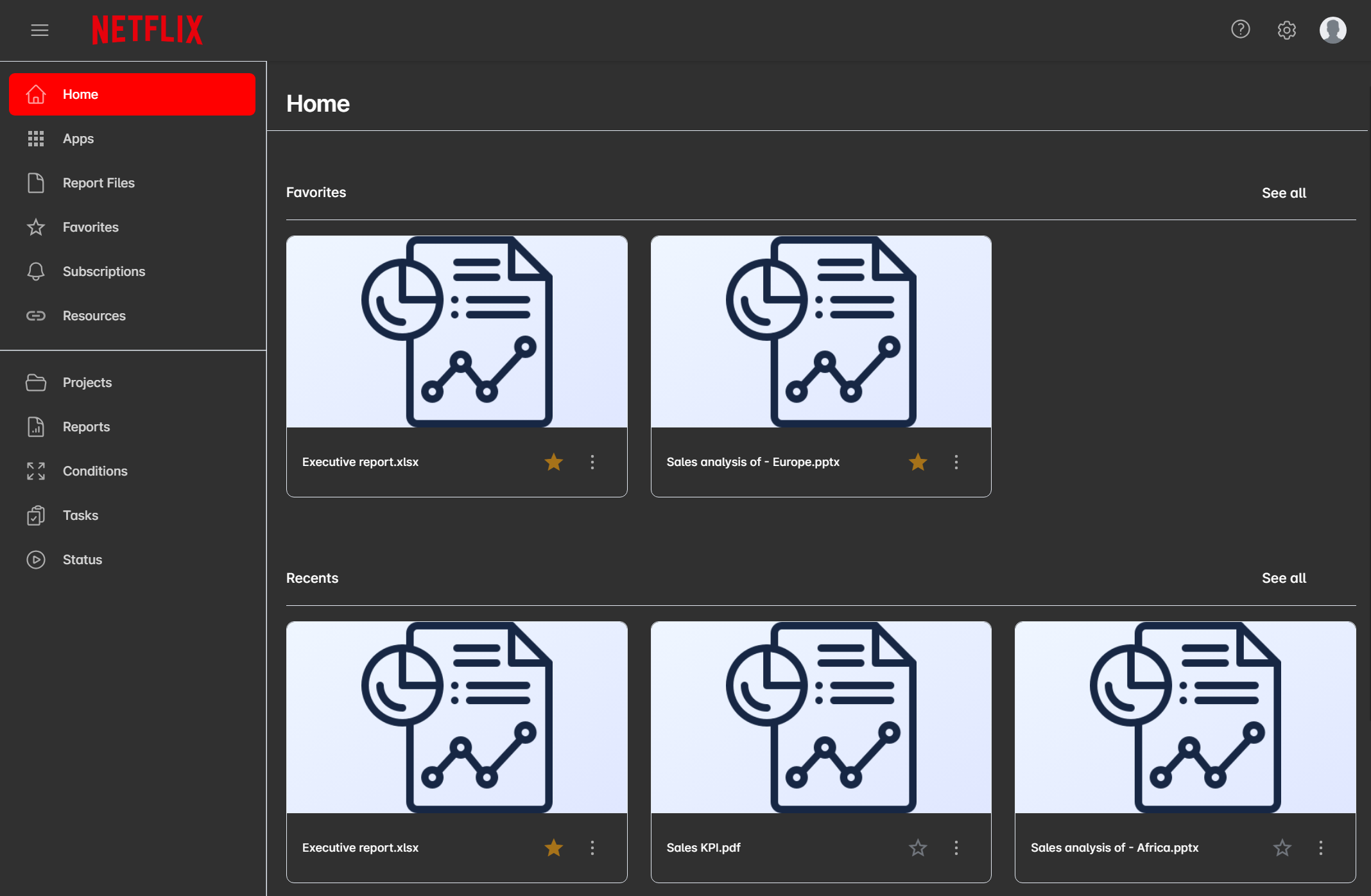Select Tasks in the sidebar navigation
This screenshot has width=1371, height=896.
pos(80,515)
